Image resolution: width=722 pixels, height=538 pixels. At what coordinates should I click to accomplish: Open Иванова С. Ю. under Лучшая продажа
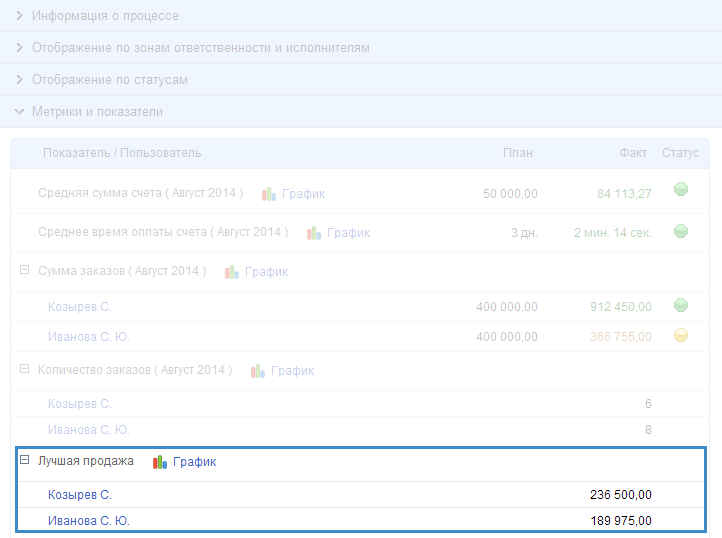[89, 521]
